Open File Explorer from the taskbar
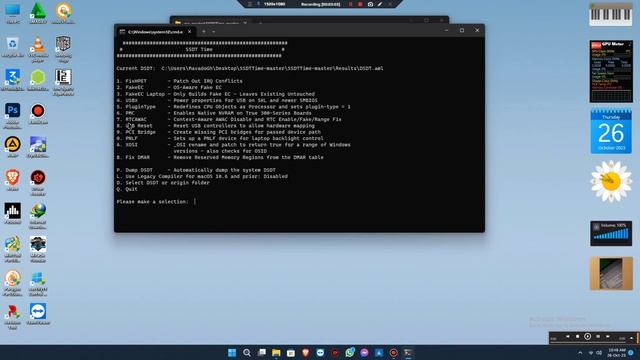Image resolution: width=640 pixels, height=360 pixels. [x=276, y=353]
